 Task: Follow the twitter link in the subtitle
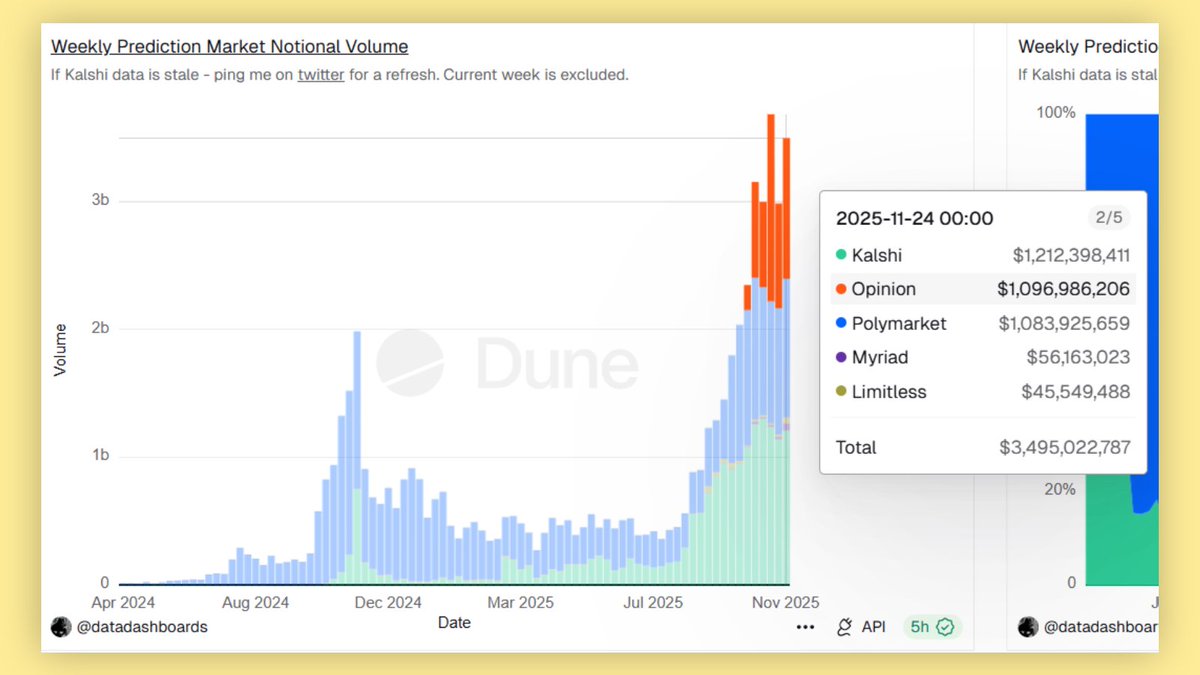click(x=321, y=74)
